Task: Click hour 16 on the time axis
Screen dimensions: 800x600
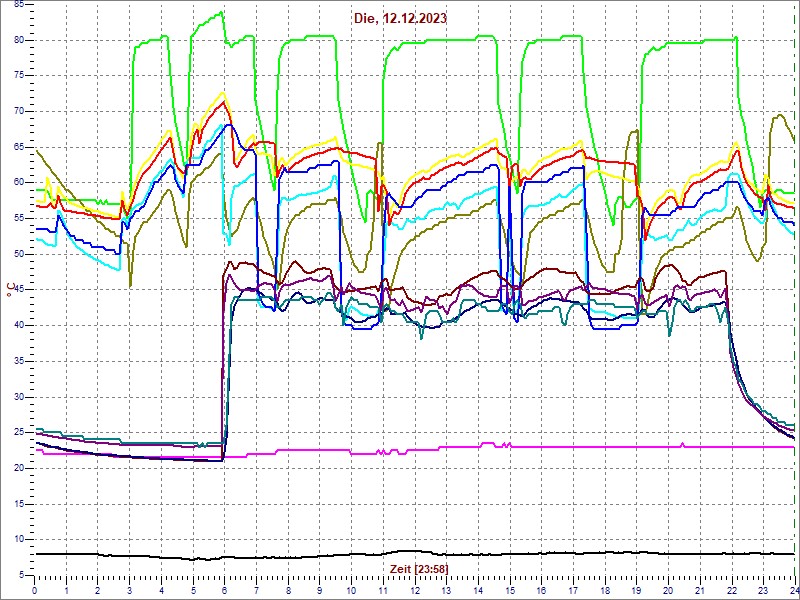Action: [542, 588]
